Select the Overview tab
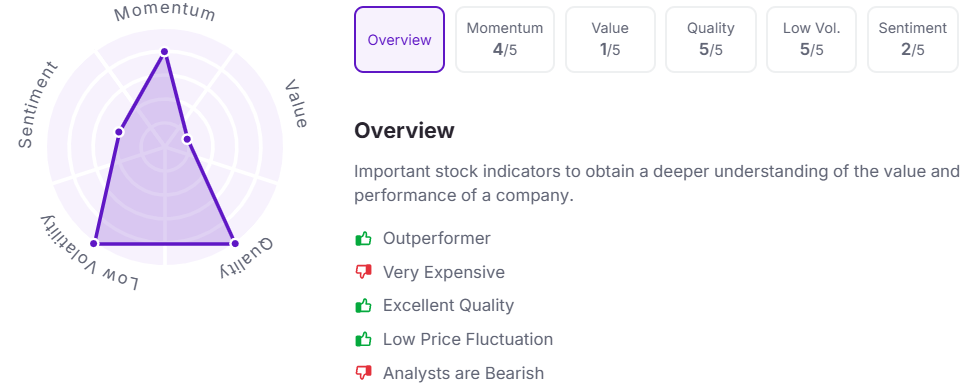The image size is (968, 384). coord(399,40)
